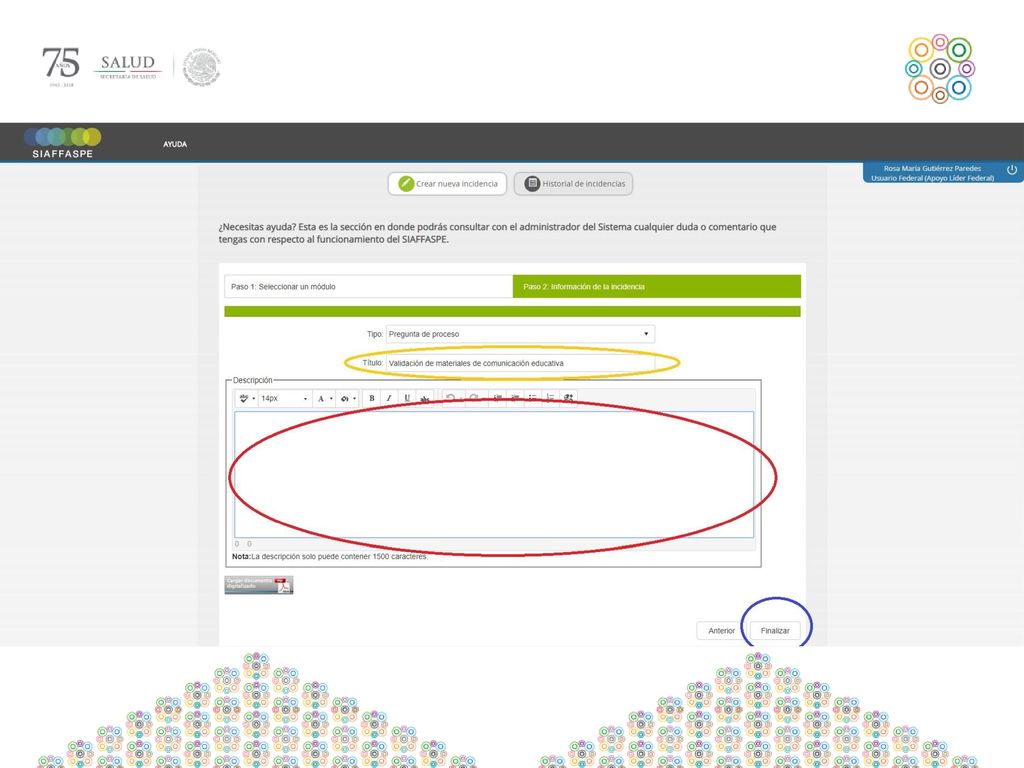Click the 75 años anniversary logo
Screen dimensions: 1024x768
(x=61, y=67)
